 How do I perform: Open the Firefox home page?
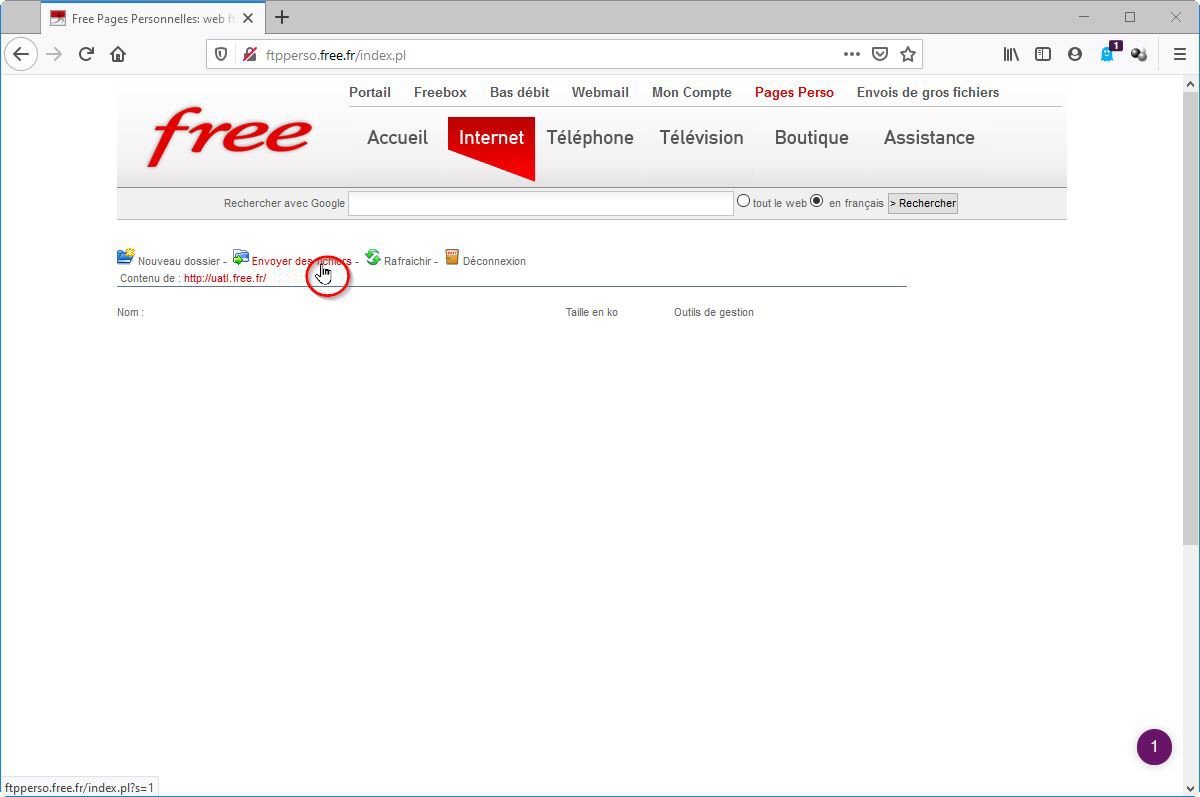click(x=118, y=55)
